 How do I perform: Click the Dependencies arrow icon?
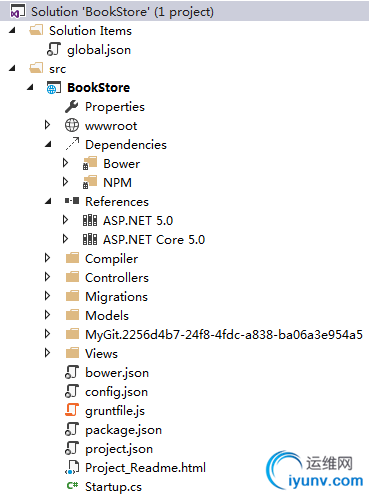72,144
